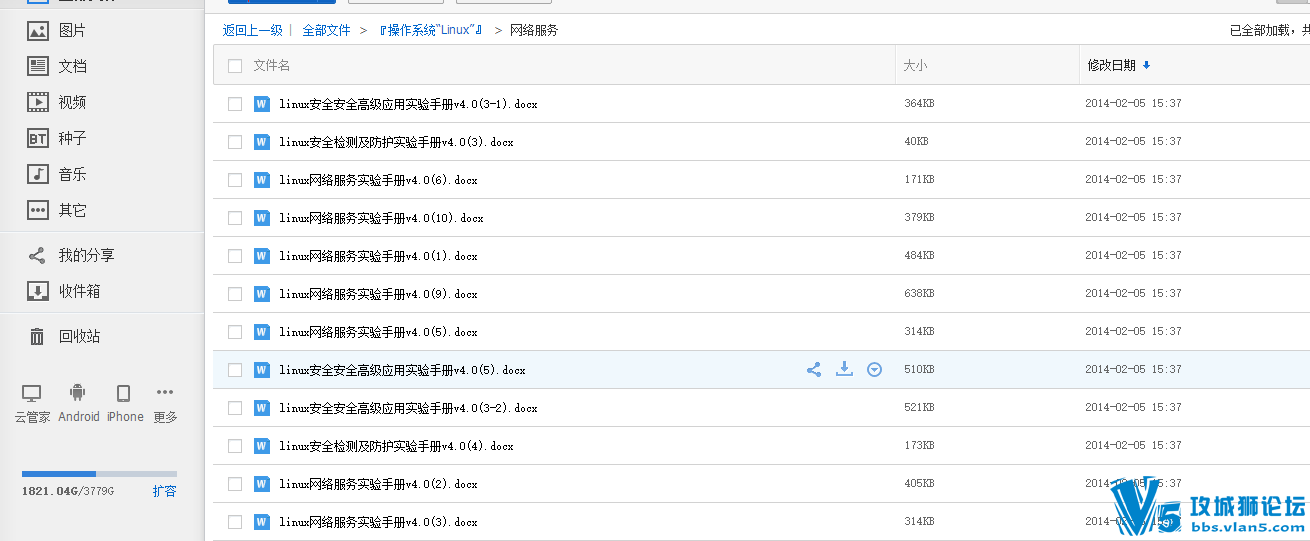
Task: Sort by 大小 column header
Action: tap(915, 65)
